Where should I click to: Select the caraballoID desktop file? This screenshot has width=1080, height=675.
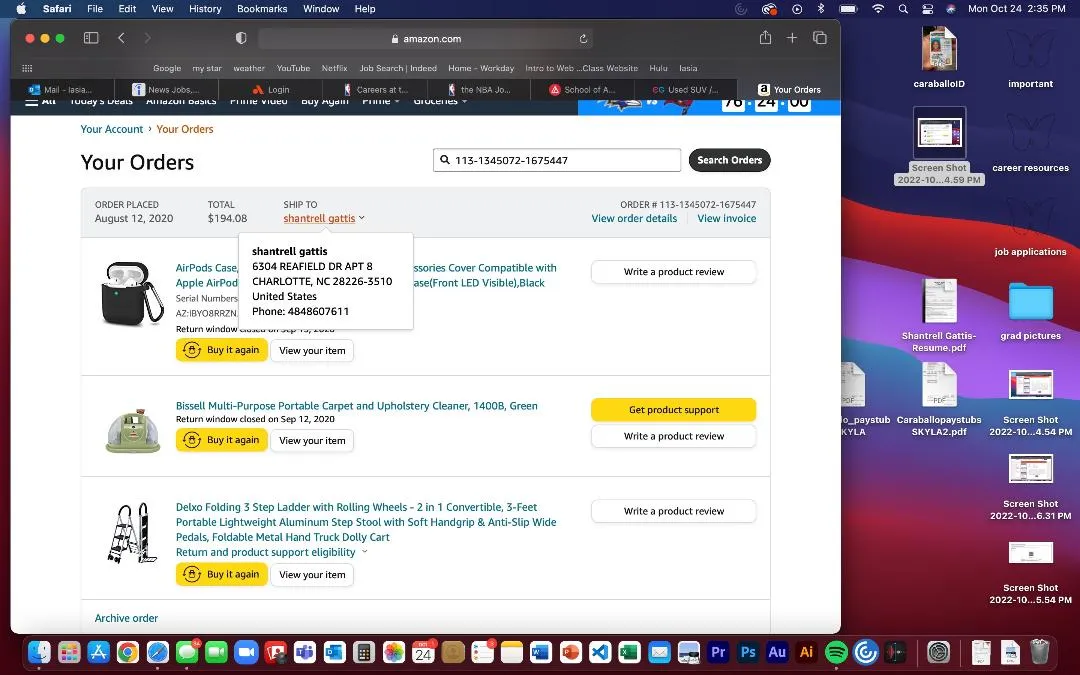[x=939, y=58]
